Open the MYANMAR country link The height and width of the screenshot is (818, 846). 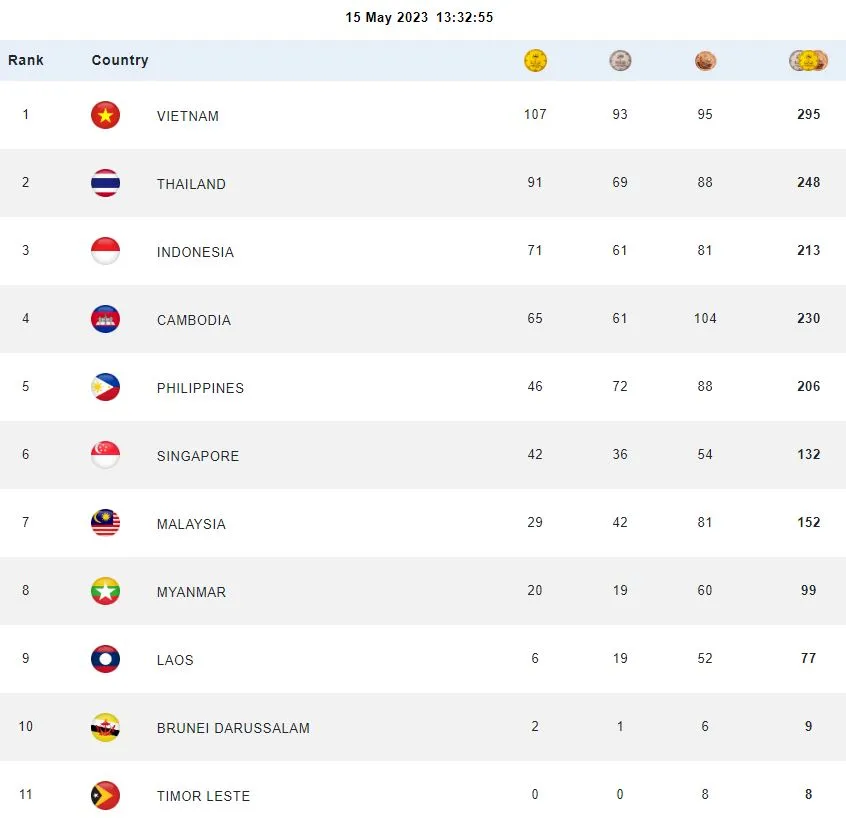pos(191,592)
